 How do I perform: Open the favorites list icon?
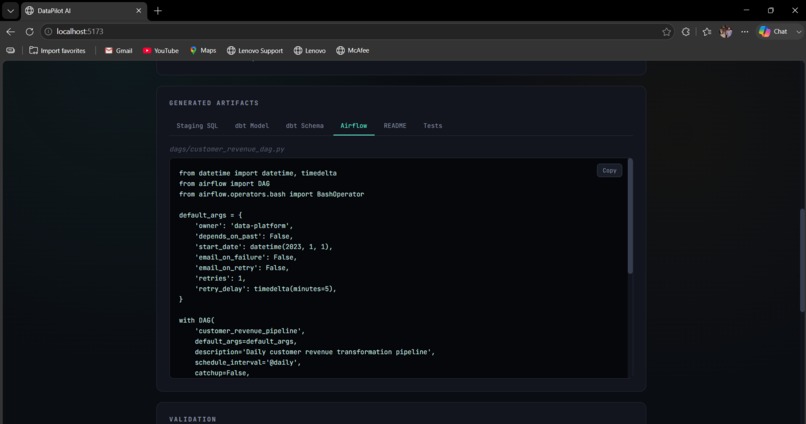tap(707, 32)
